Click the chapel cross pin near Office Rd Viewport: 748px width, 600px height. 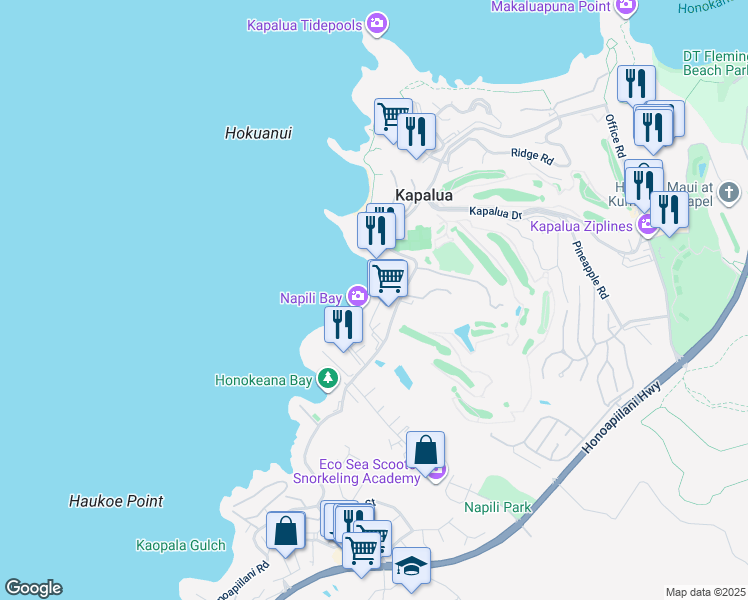(728, 193)
